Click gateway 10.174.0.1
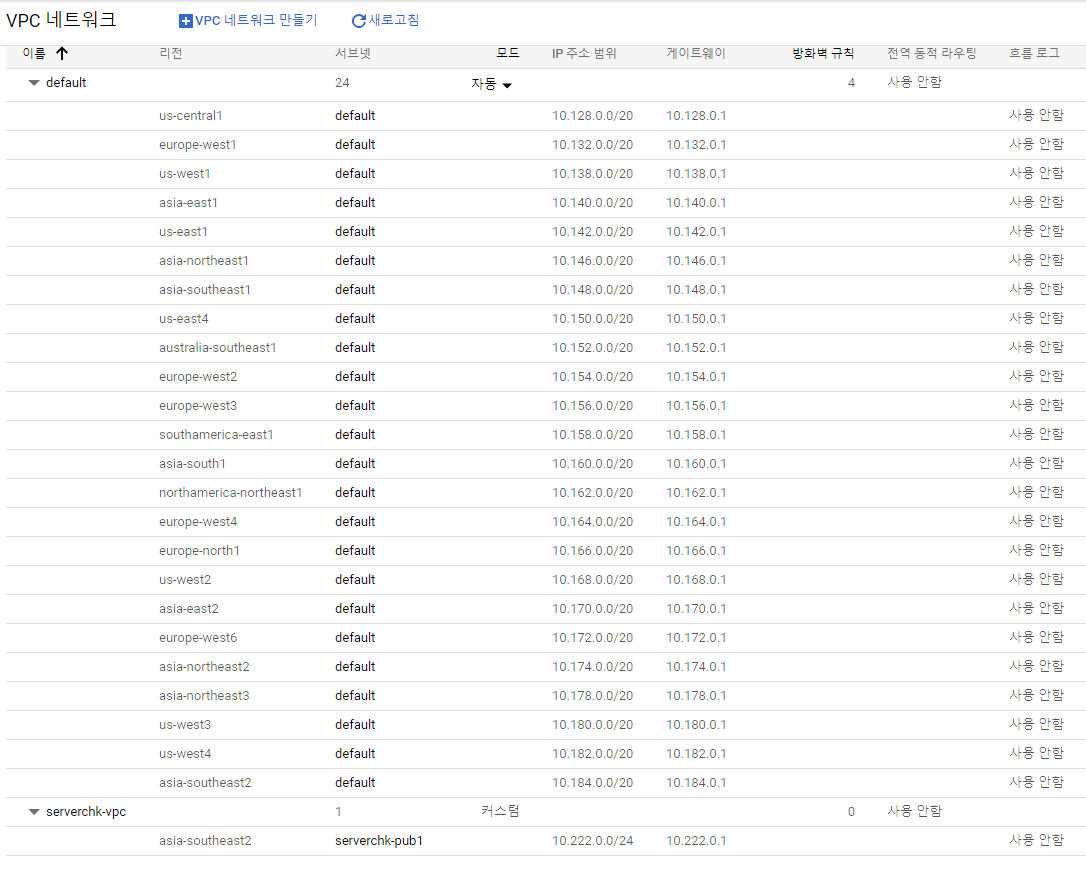This screenshot has height=882, width=1086. 696,667
